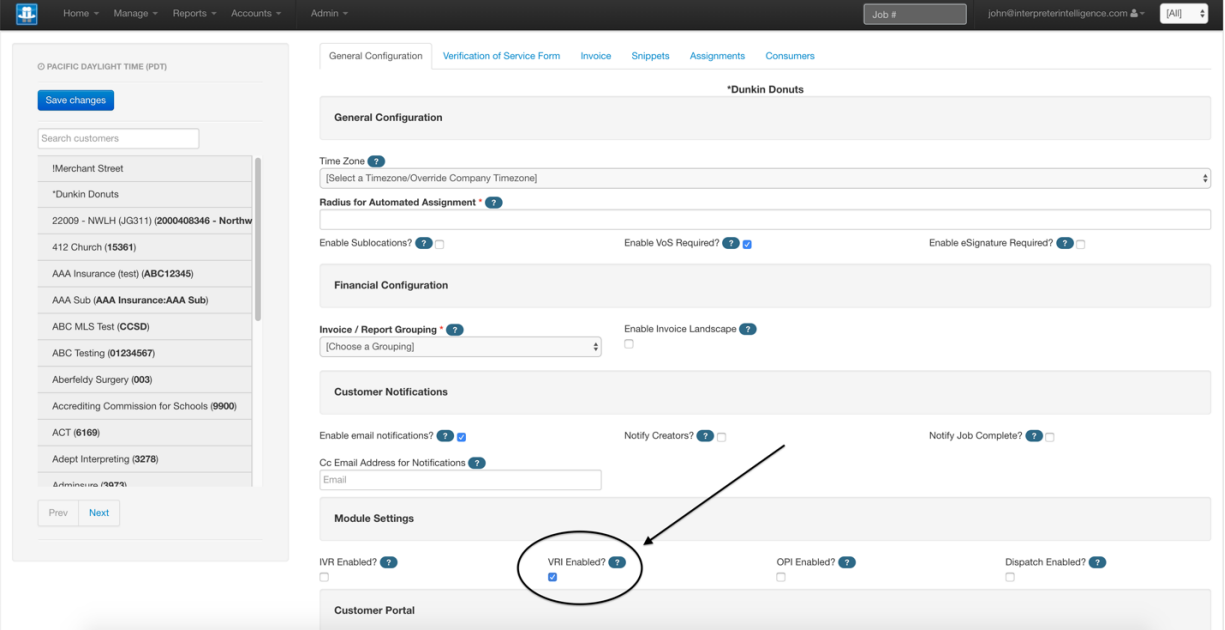The height and width of the screenshot is (630, 1225).
Task: Click the Radius for Automated Assignment help icon
Action: (493, 202)
